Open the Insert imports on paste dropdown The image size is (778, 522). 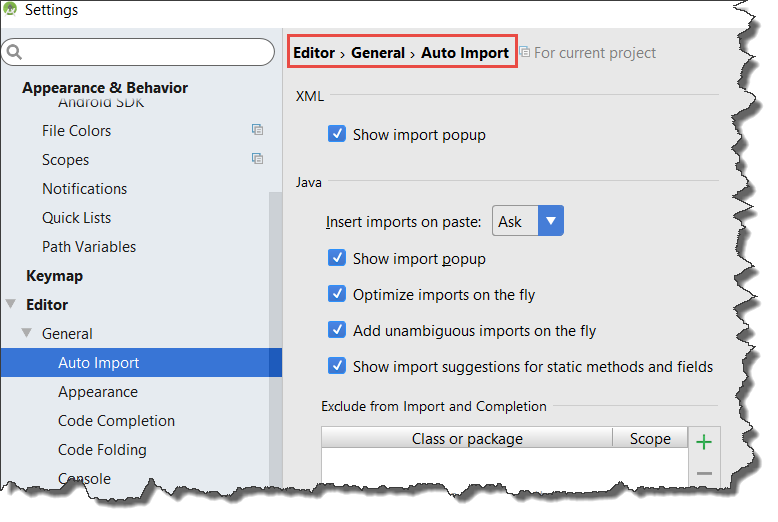(x=527, y=221)
